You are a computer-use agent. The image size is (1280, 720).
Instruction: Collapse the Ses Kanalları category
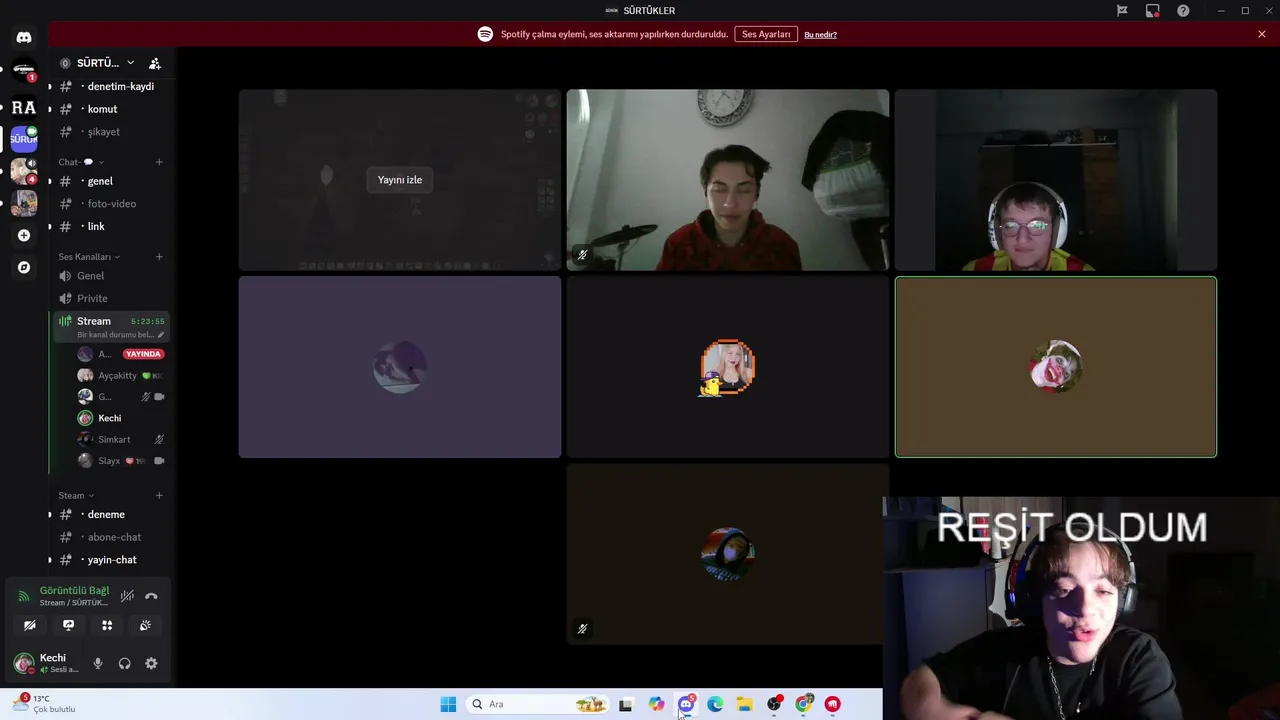[89, 257]
